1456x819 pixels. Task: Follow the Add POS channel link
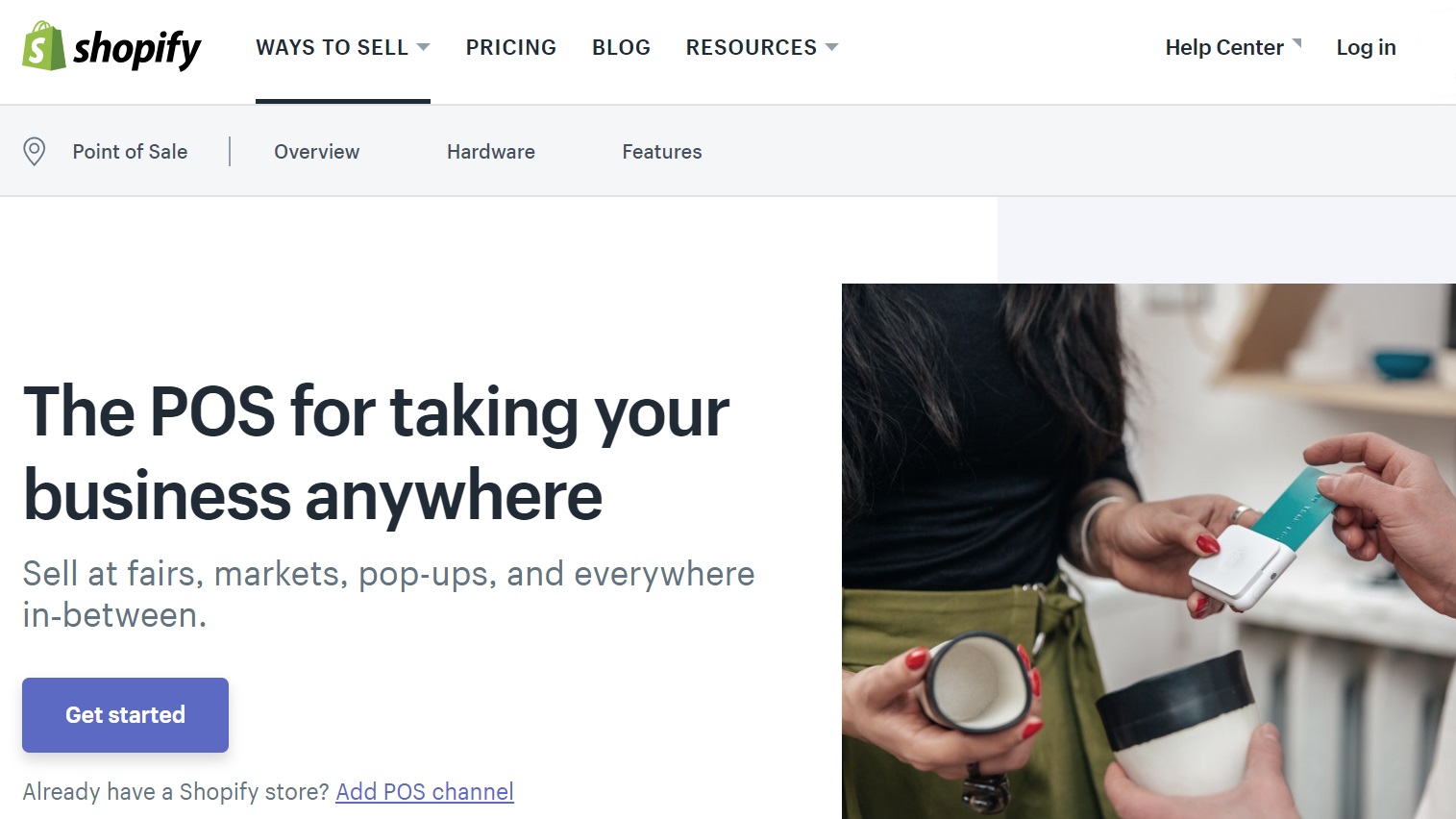click(x=425, y=791)
